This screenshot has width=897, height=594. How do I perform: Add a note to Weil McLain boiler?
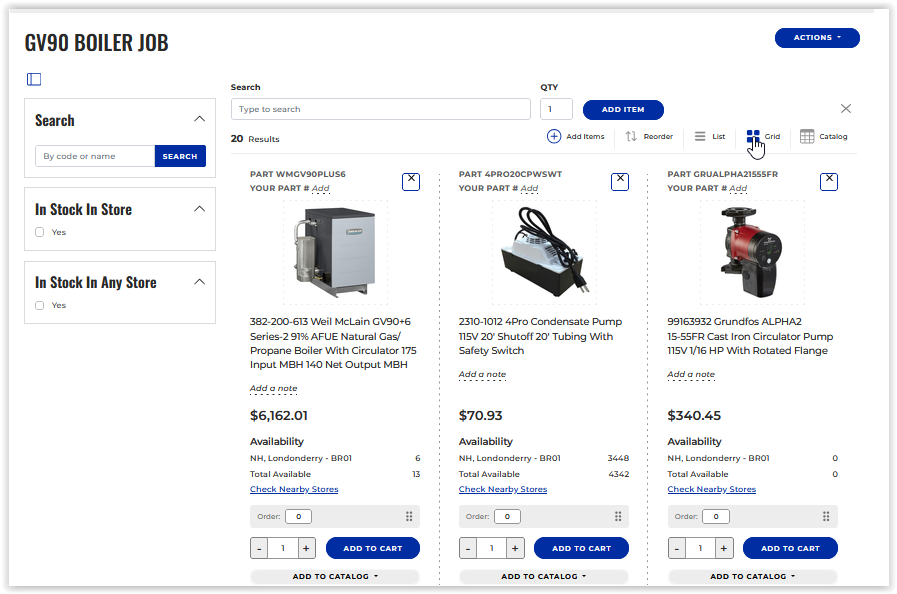pos(273,388)
